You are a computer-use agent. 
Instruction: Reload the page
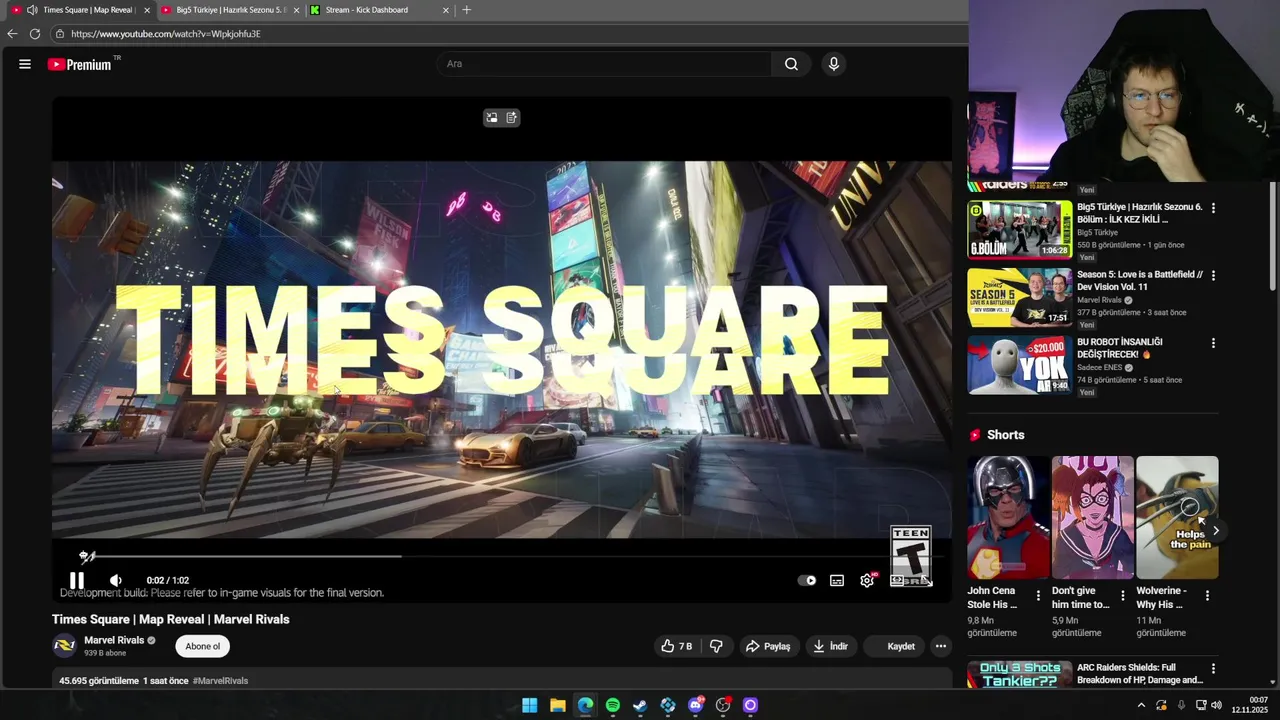[x=35, y=34]
